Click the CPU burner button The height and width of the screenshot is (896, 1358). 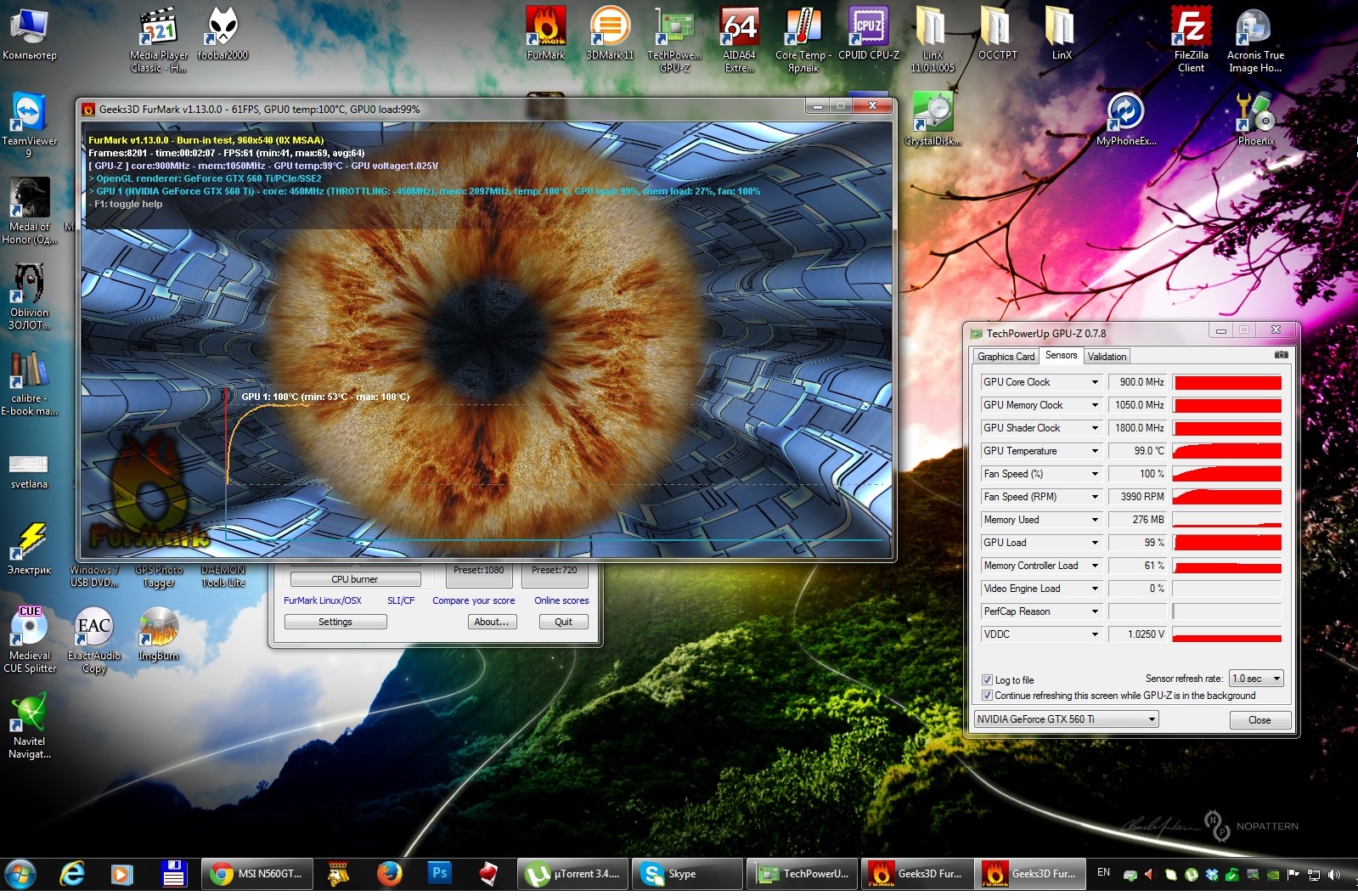(x=355, y=579)
